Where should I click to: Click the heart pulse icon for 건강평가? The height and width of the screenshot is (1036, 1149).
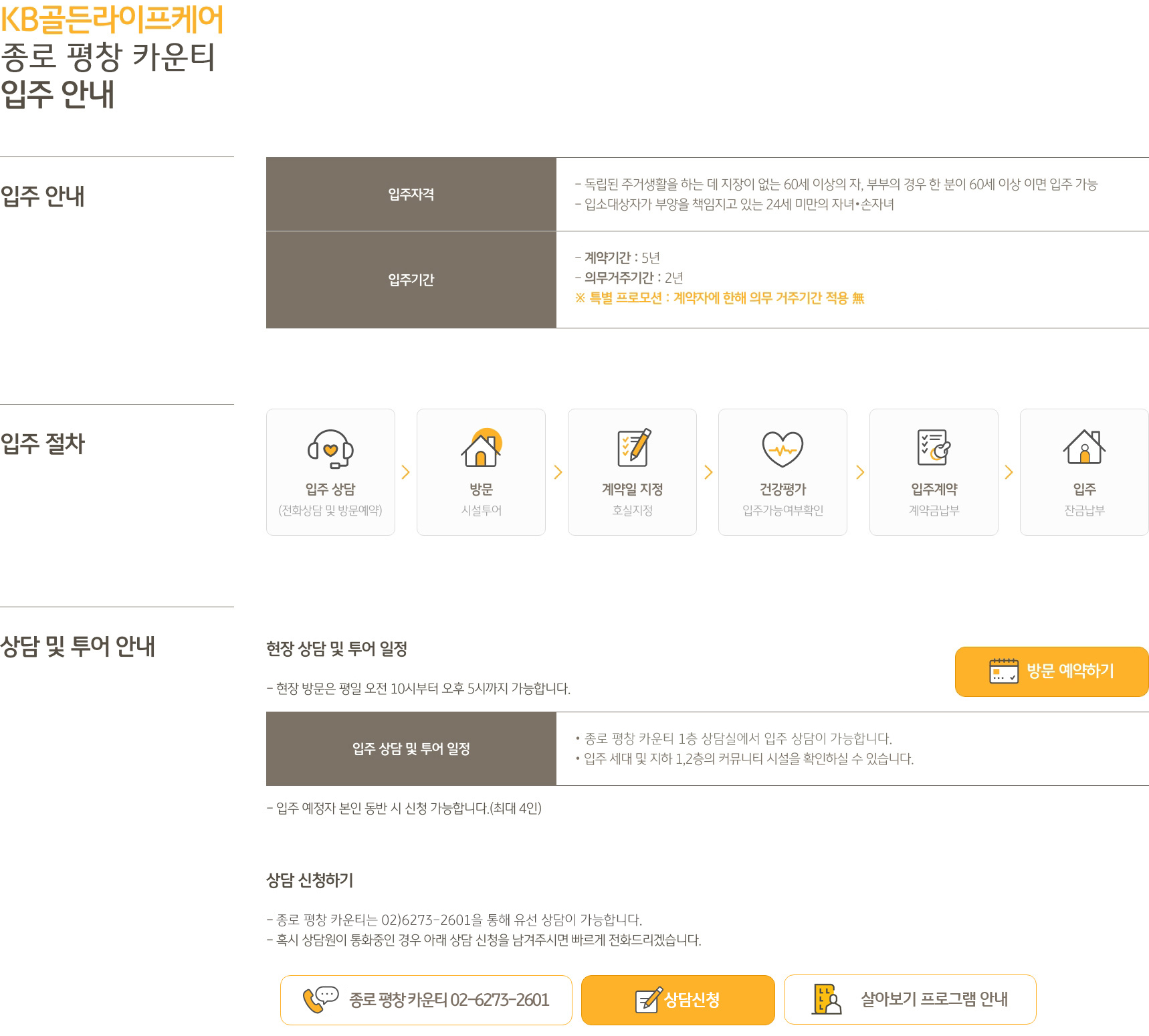click(x=782, y=448)
